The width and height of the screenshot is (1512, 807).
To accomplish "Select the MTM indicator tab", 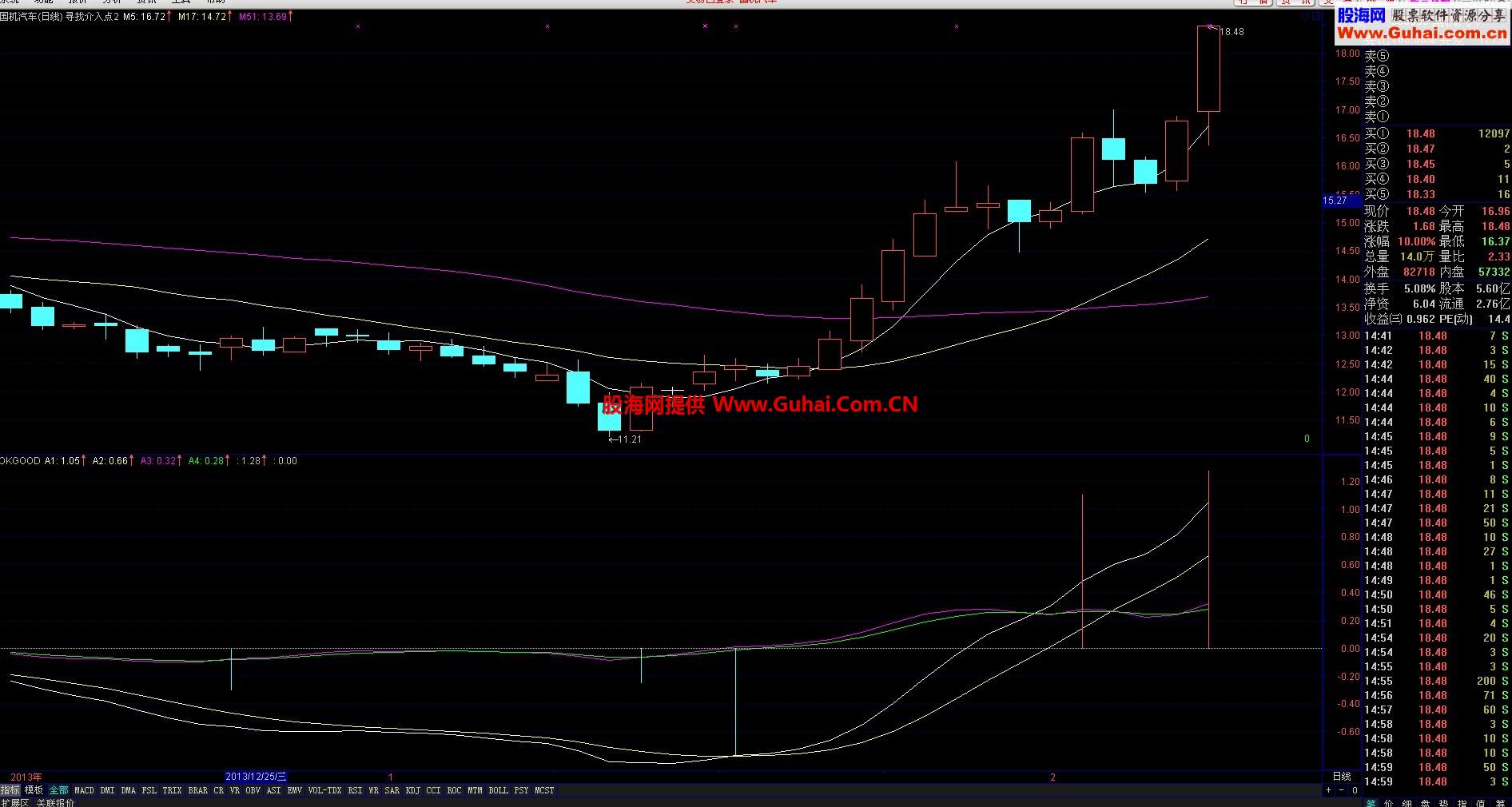I will click(x=475, y=790).
